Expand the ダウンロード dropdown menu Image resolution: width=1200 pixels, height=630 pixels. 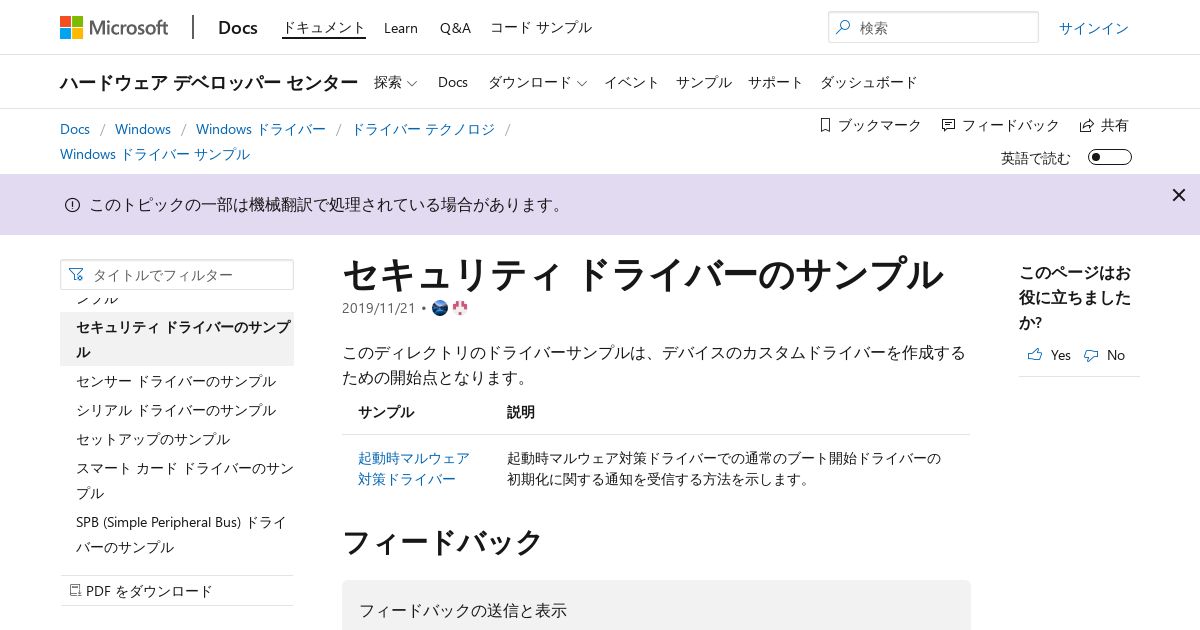[x=538, y=82]
